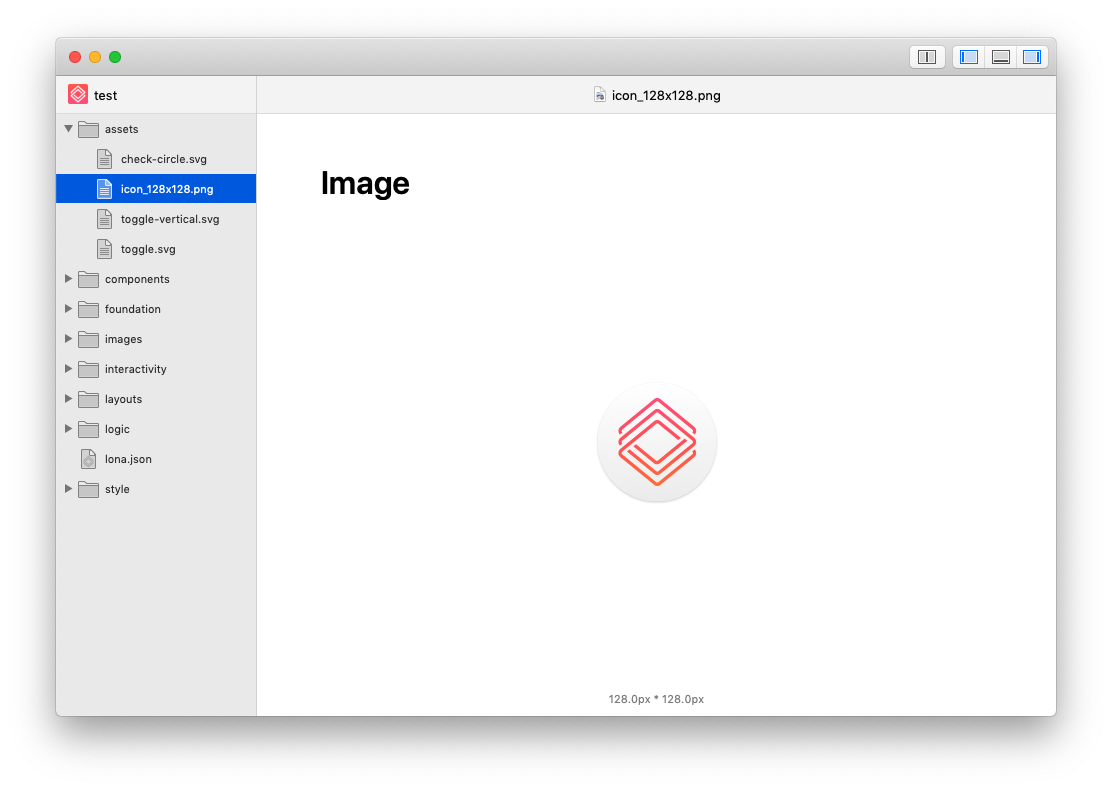Click the file icon in the title header
This screenshot has height=790, width=1112.
coord(600,94)
